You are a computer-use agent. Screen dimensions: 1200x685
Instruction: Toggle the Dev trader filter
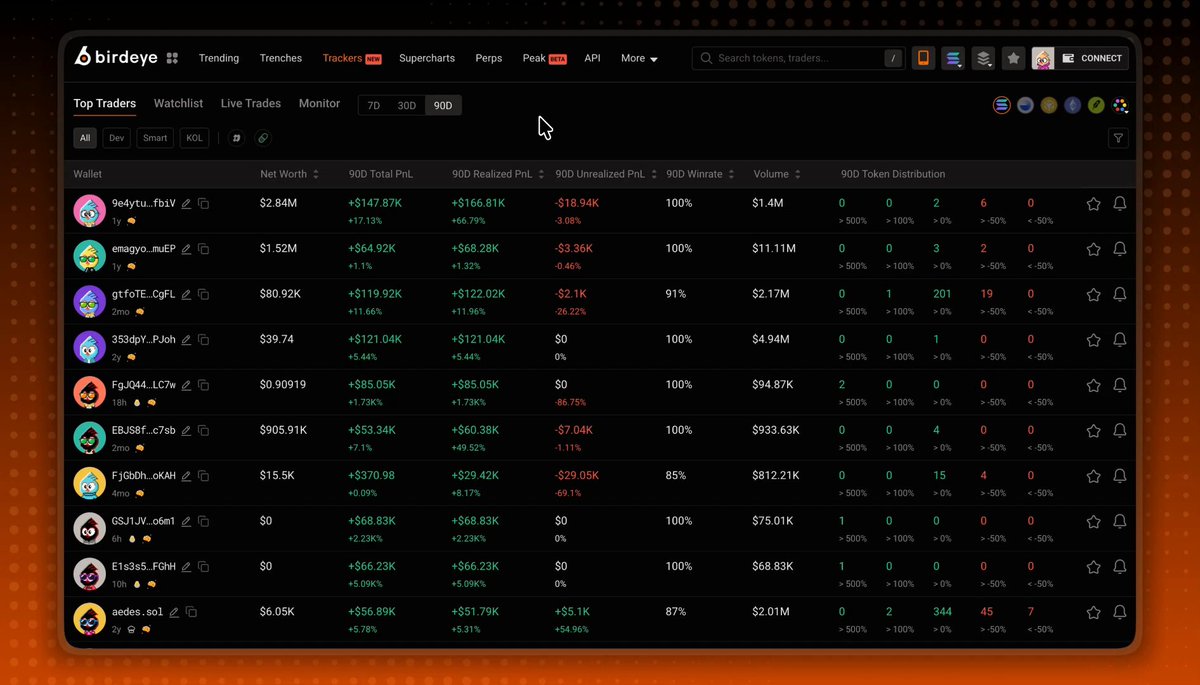(x=117, y=138)
